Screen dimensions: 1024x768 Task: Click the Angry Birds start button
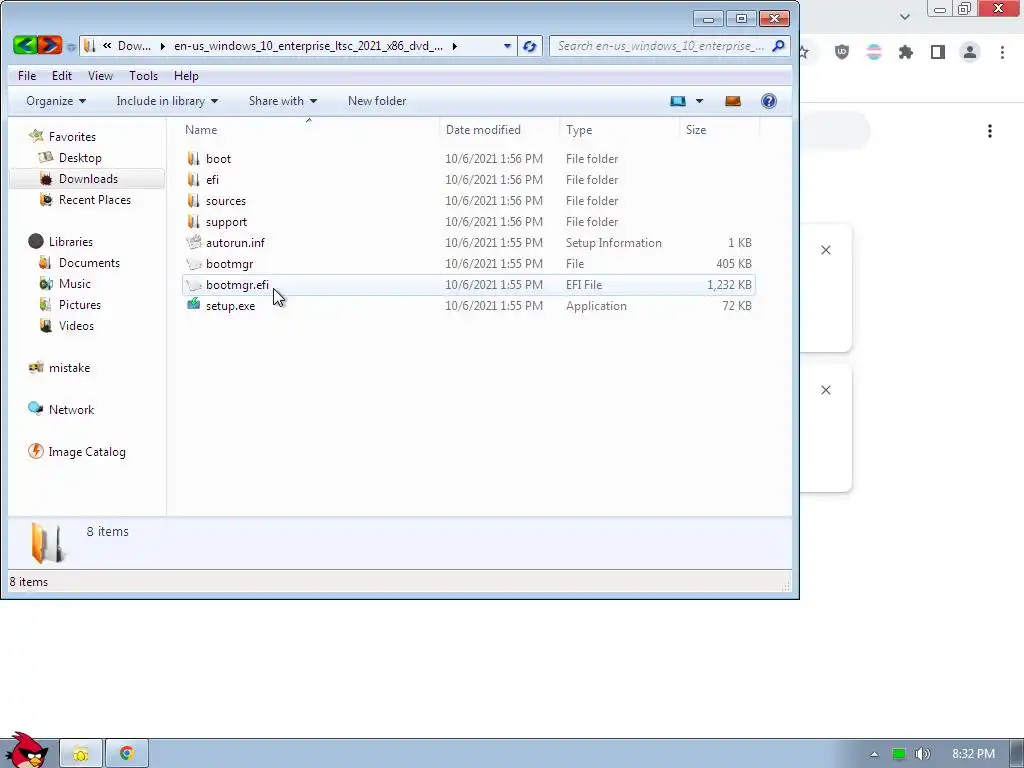26,750
